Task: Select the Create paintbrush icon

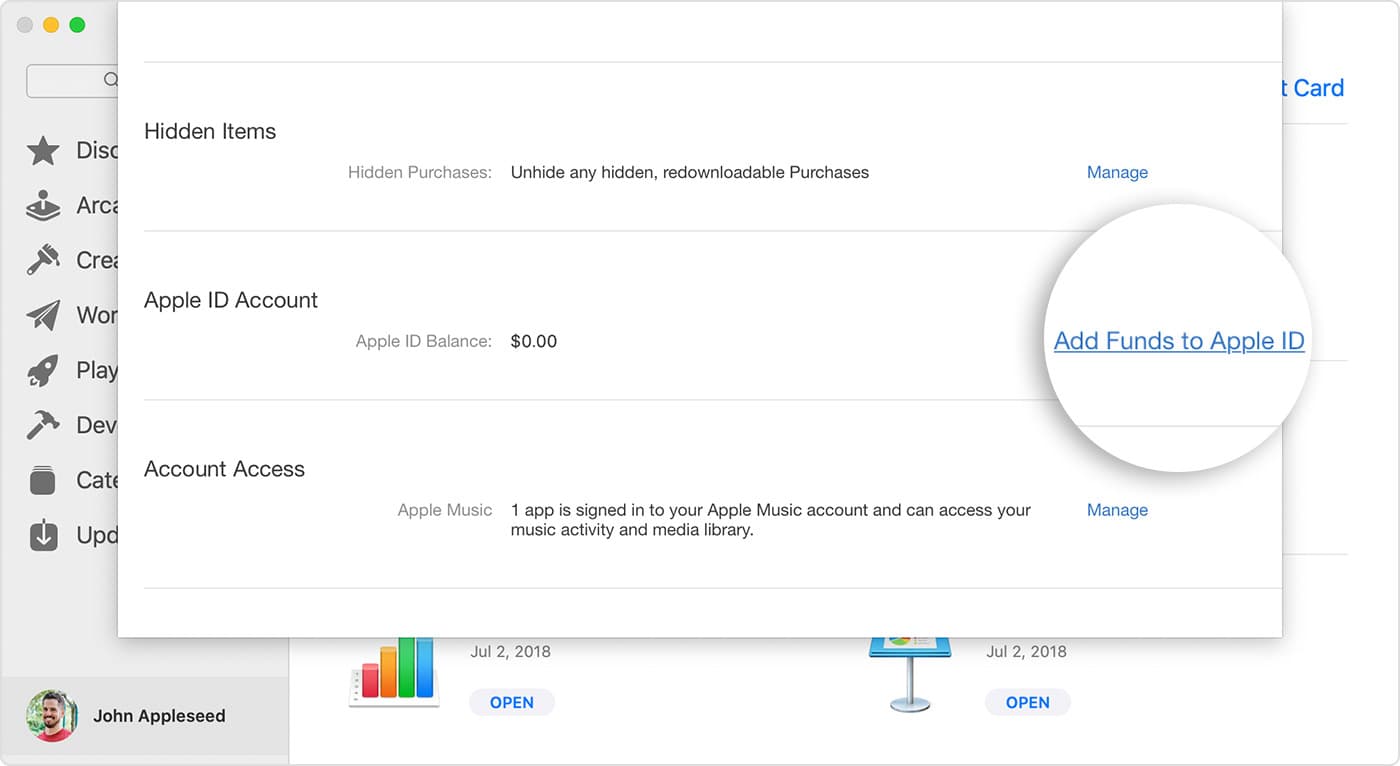Action: 43,260
